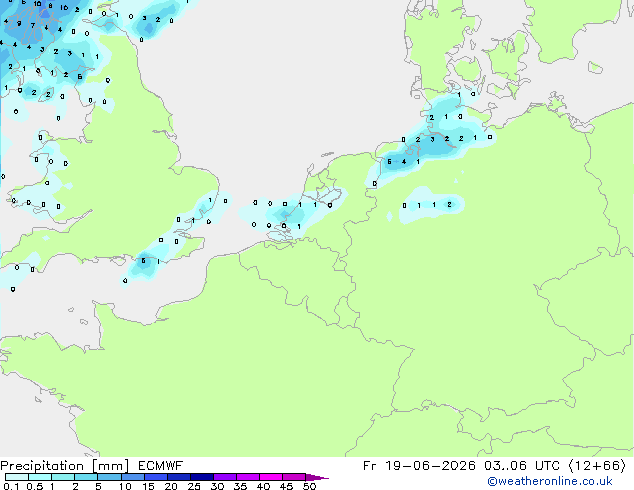634x490 pixels.
Task: Click the 'ECMWF' model label
Action: pyautogui.click(x=161, y=466)
